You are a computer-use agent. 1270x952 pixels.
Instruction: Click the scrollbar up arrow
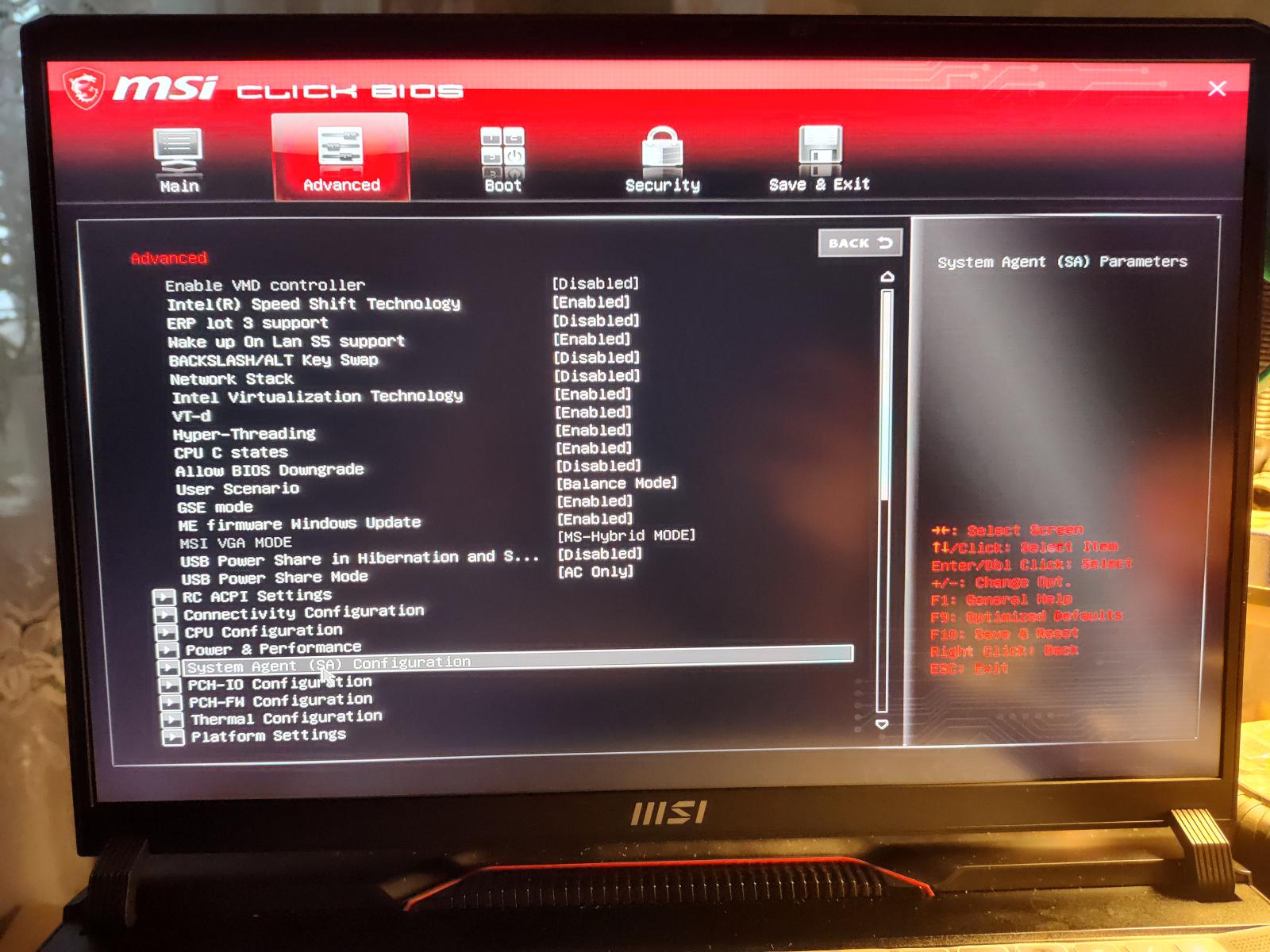tap(887, 277)
